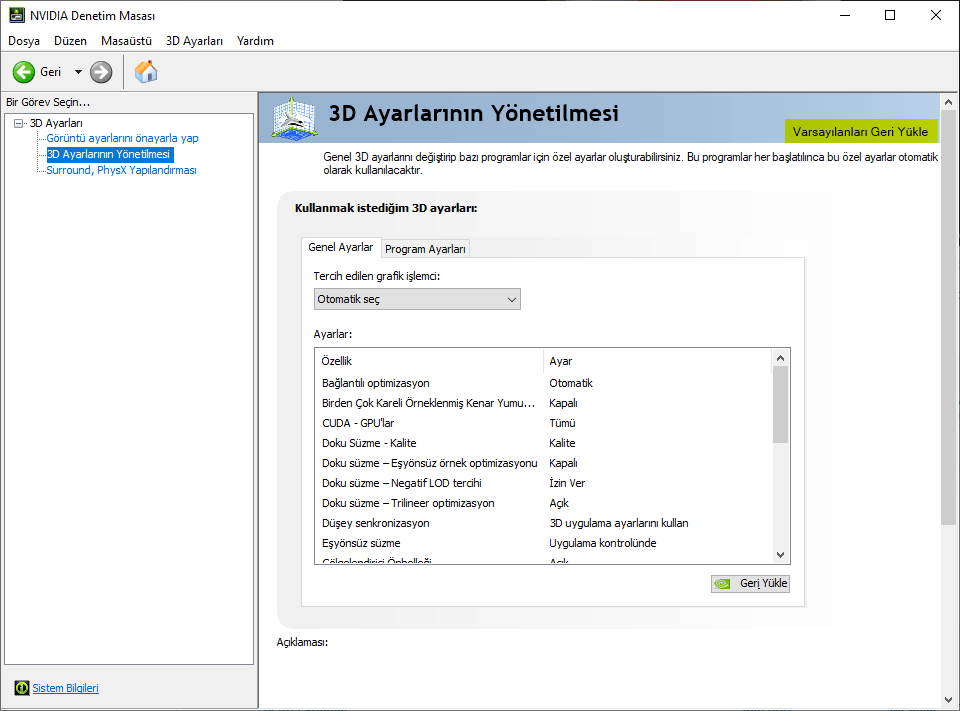Maximize the NVIDIA Denetim Masası window
Screen dimensions: 960x711
[890, 15]
